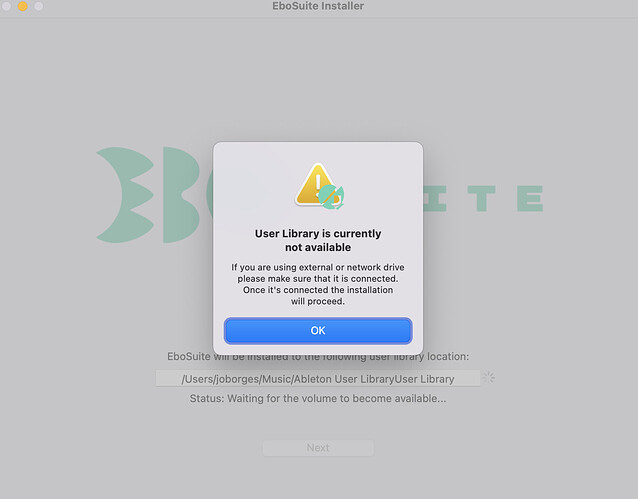Click the 'User Library is currently not available' heading
Viewport: 638px width, 499px height.
click(x=318, y=240)
